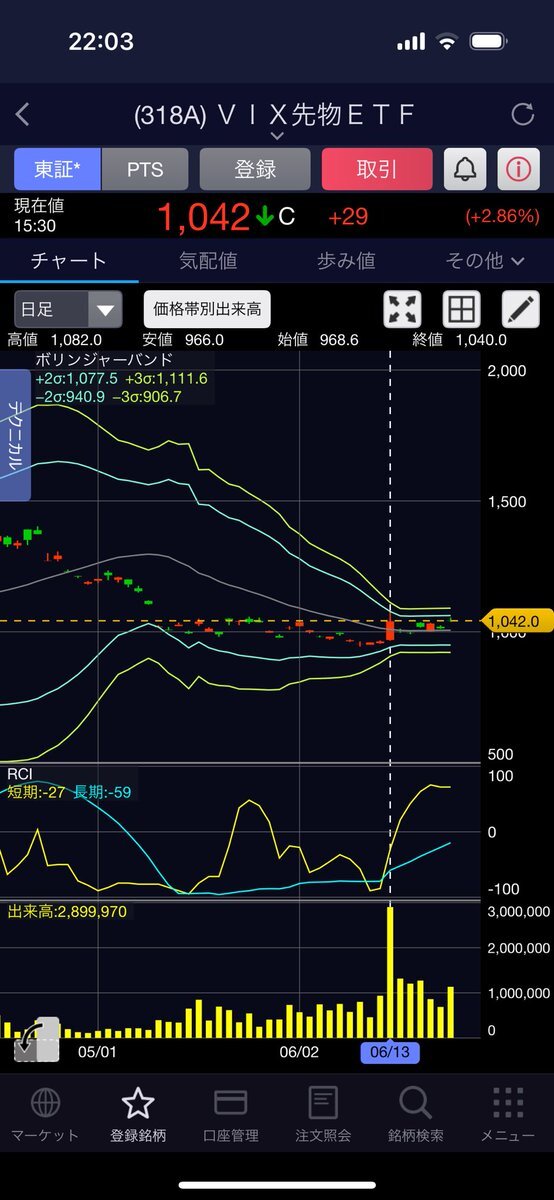
Task: Tap the back arrow icon
Action: pyautogui.click(x=23, y=115)
